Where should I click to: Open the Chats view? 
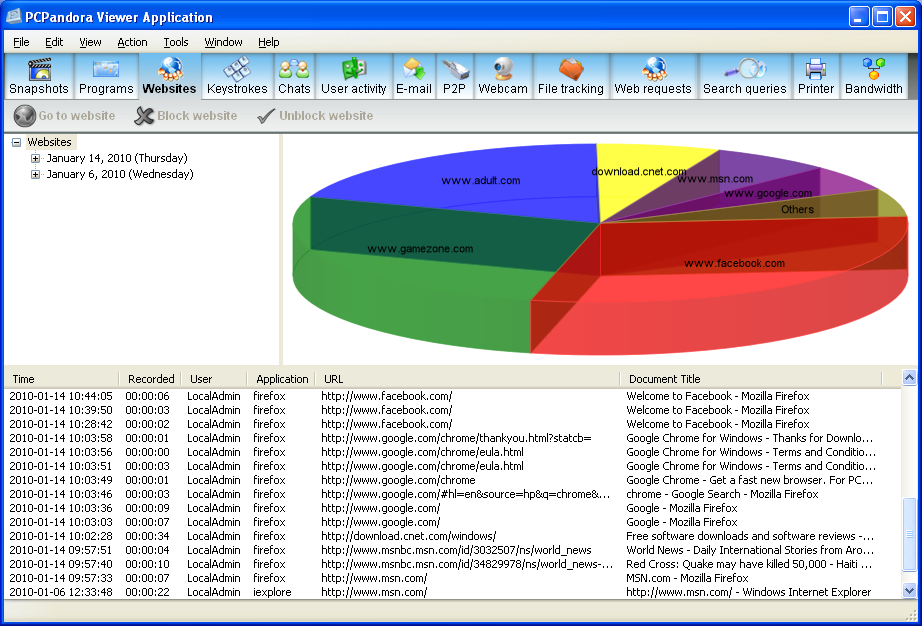point(294,76)
